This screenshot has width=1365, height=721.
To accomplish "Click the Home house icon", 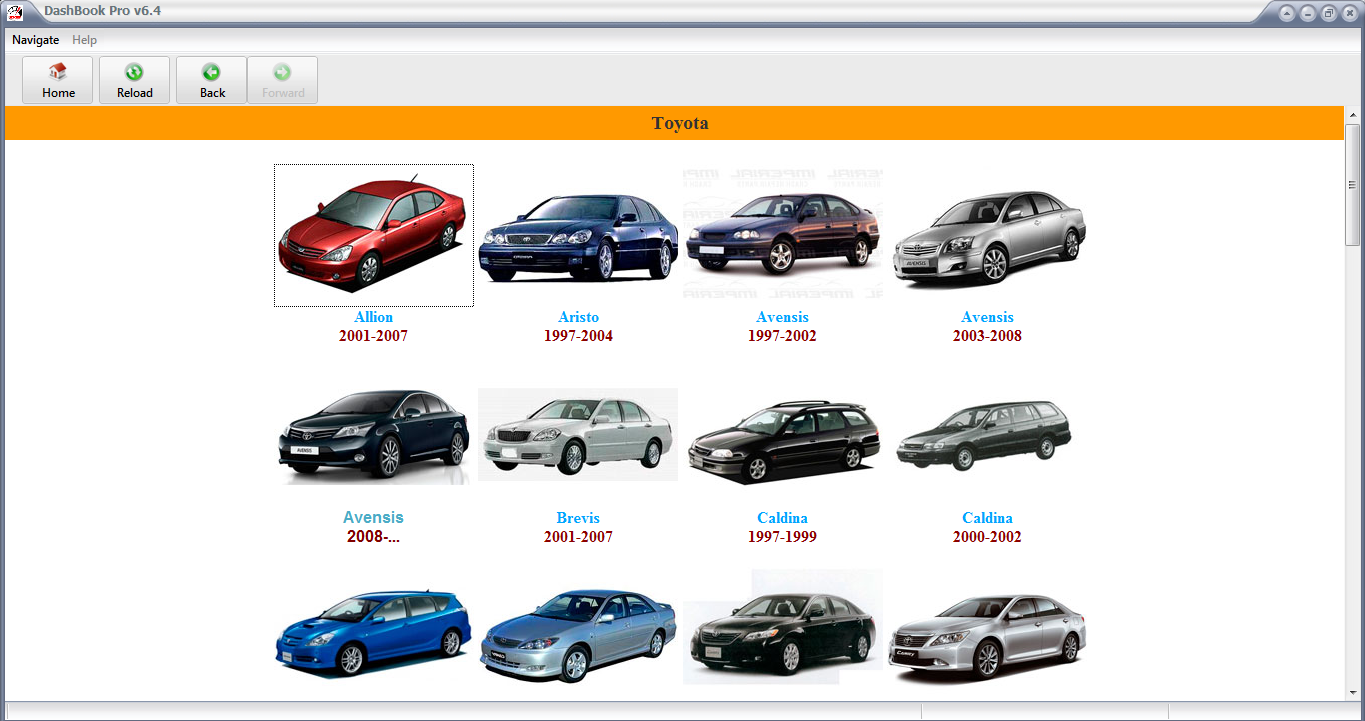I will click(x=58, y=72).
